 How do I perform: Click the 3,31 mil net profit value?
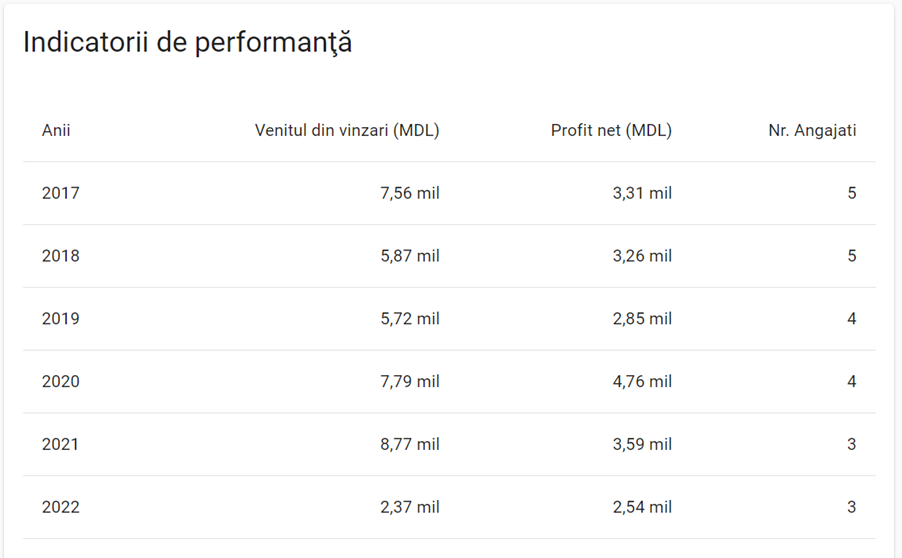point(642,193)
